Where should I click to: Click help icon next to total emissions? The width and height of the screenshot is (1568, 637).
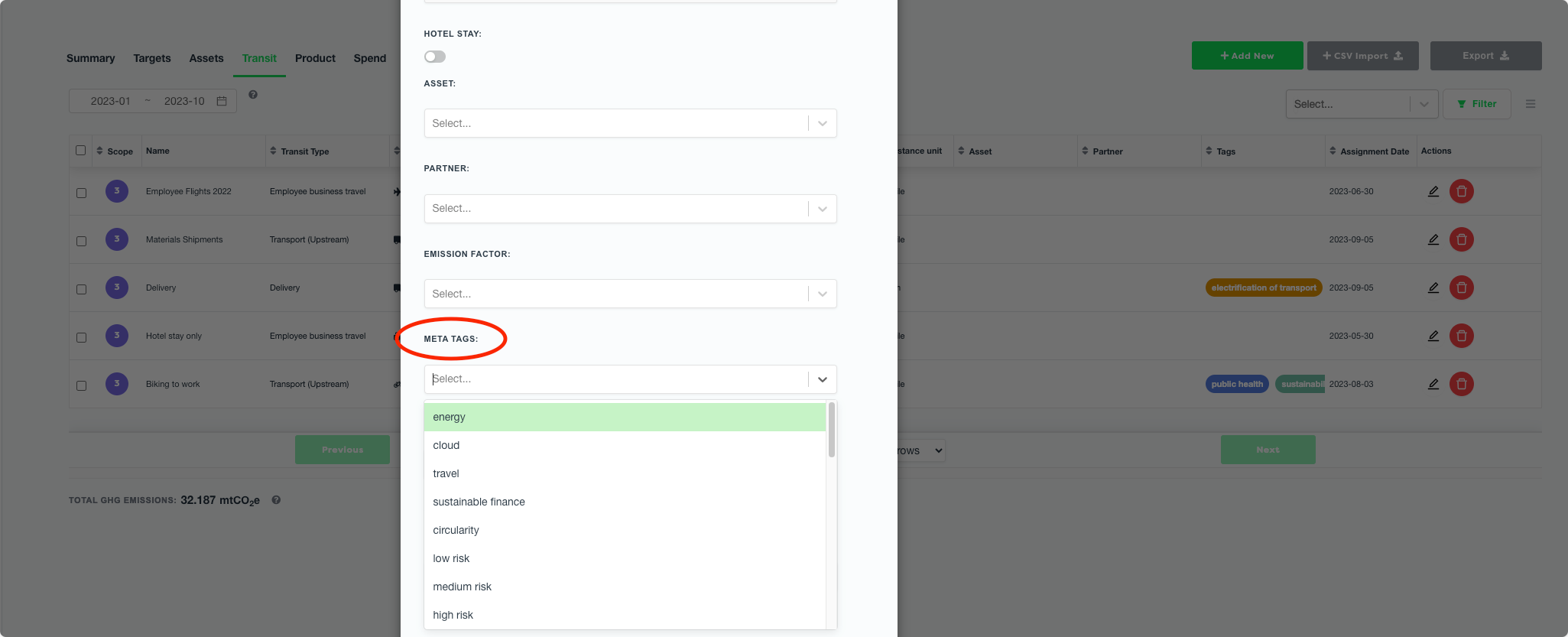click(x=276, y=500)
